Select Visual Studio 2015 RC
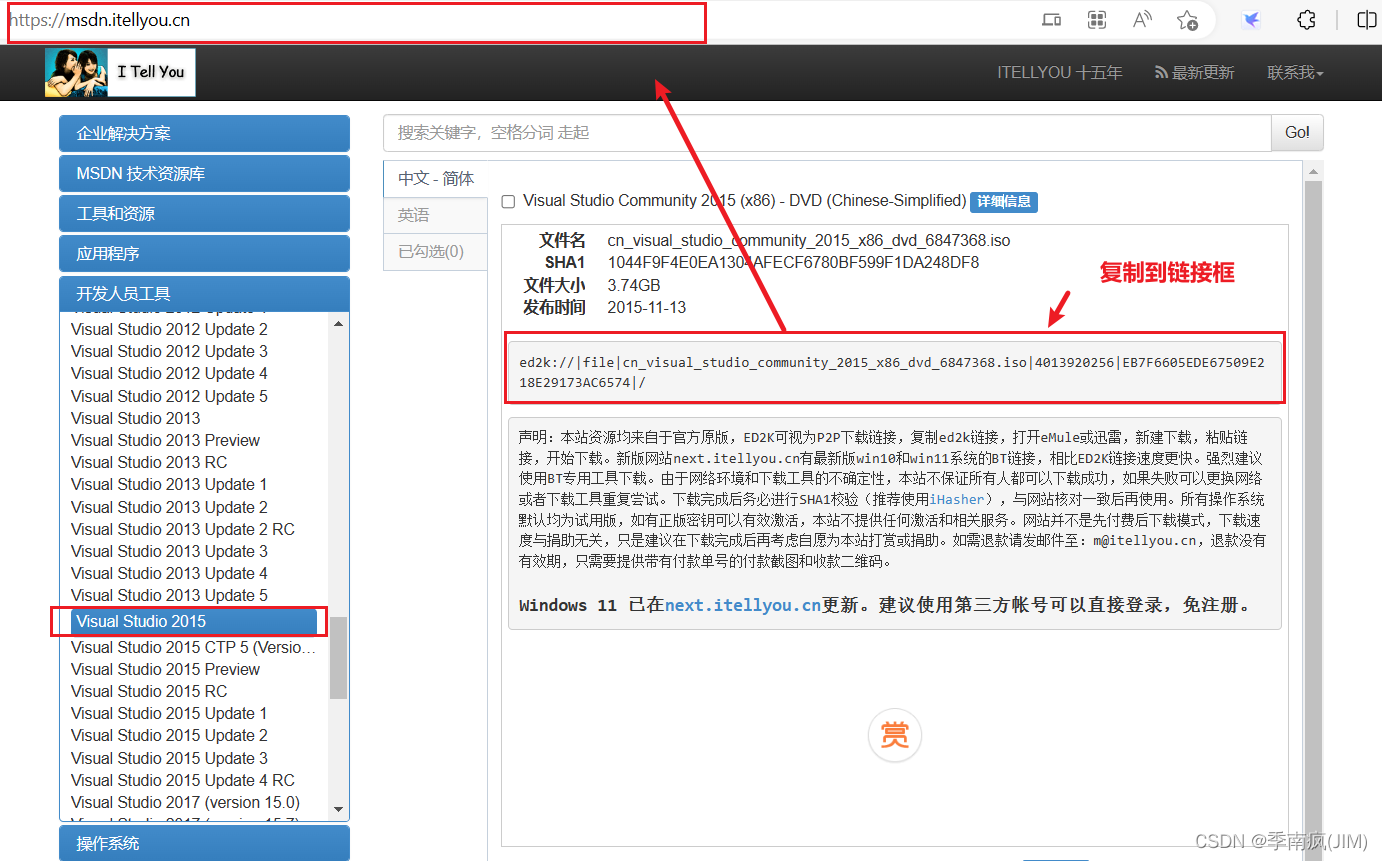This screenshot has width=1382, height=861. click(x=149, y=691)
